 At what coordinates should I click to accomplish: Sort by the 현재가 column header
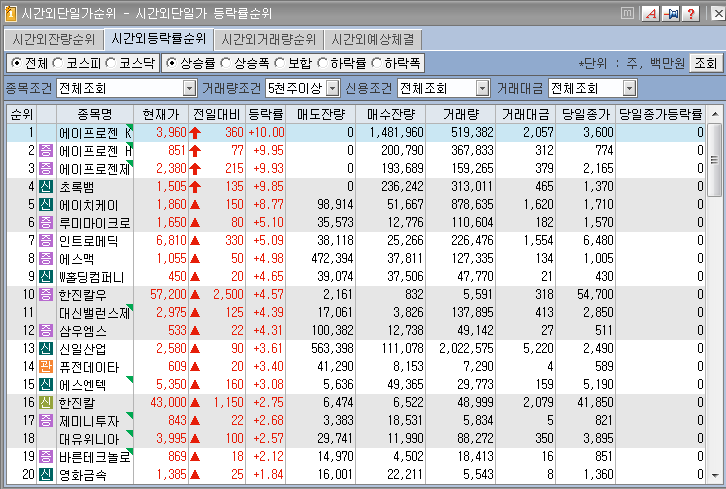(161, 114)
